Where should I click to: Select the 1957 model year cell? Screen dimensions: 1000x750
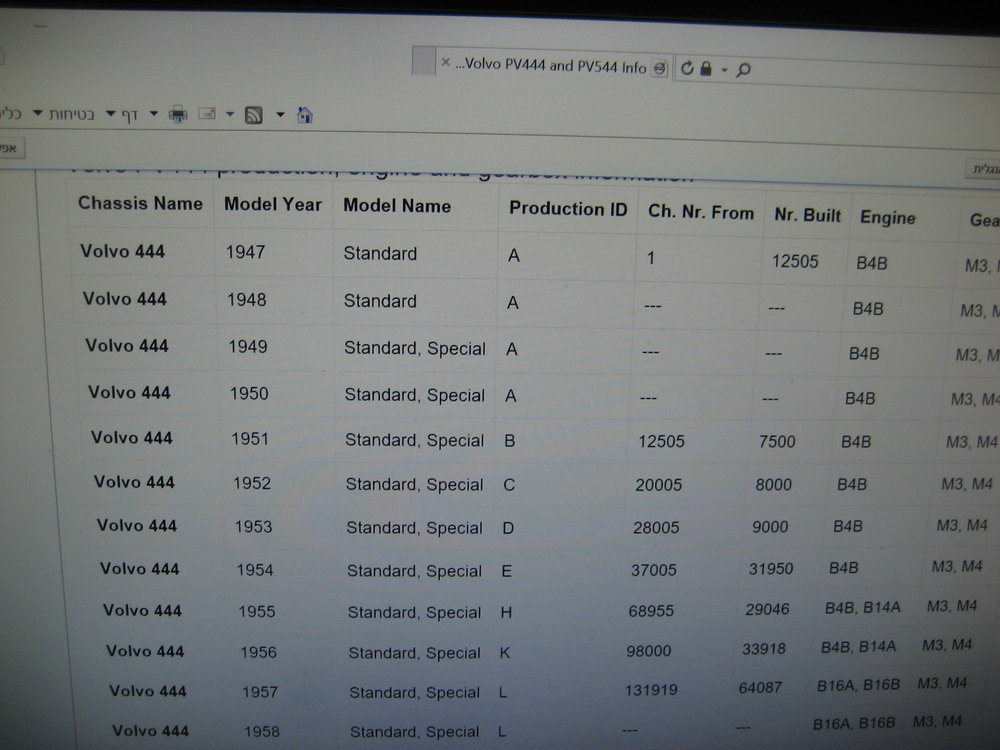point(260,691)
